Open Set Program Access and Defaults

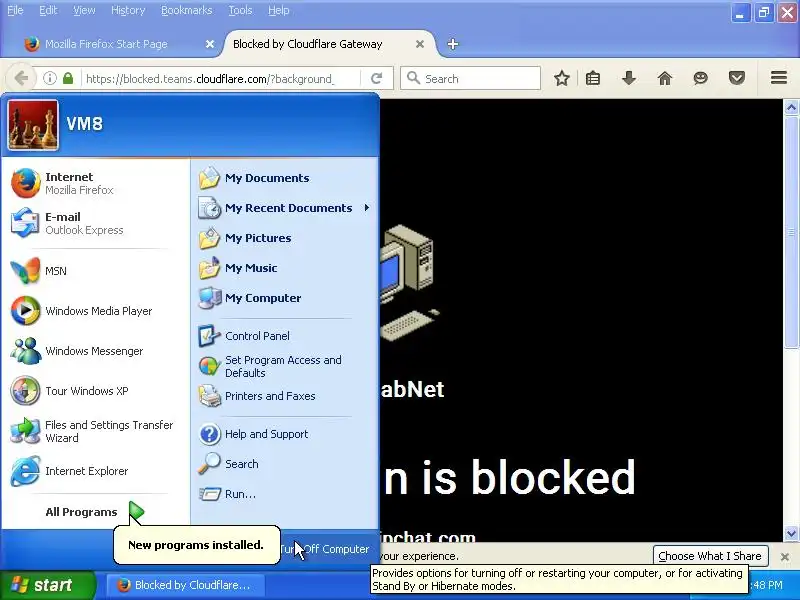pyautogui.click(x=283, y=366)
